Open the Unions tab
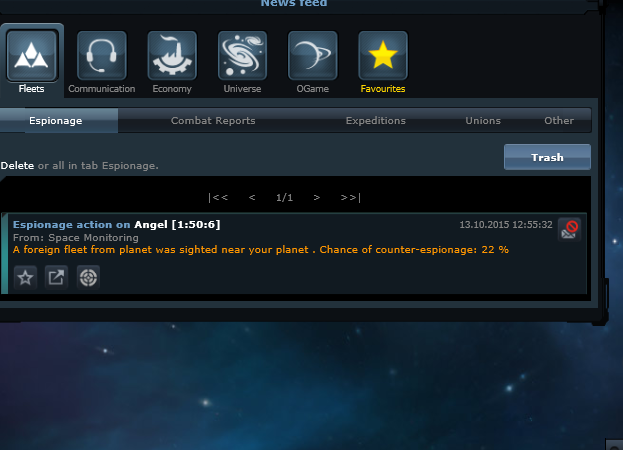Viewport: 623px width, 450px height. pos(483,121)
